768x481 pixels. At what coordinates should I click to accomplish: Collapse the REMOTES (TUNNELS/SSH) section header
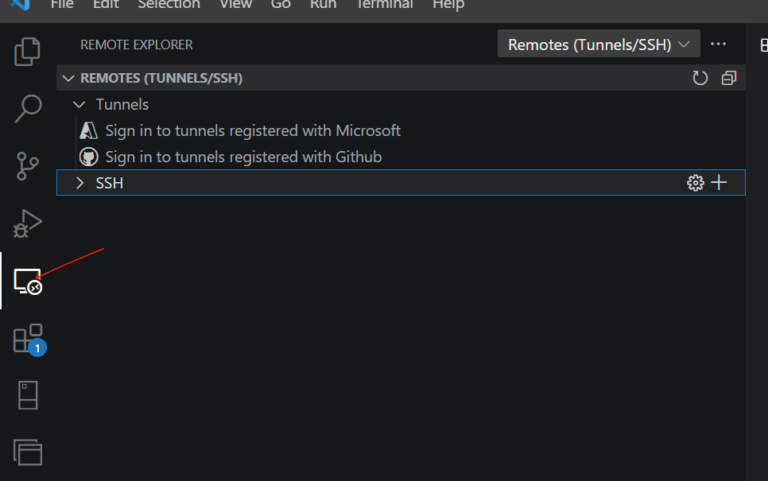click(68, 78)
